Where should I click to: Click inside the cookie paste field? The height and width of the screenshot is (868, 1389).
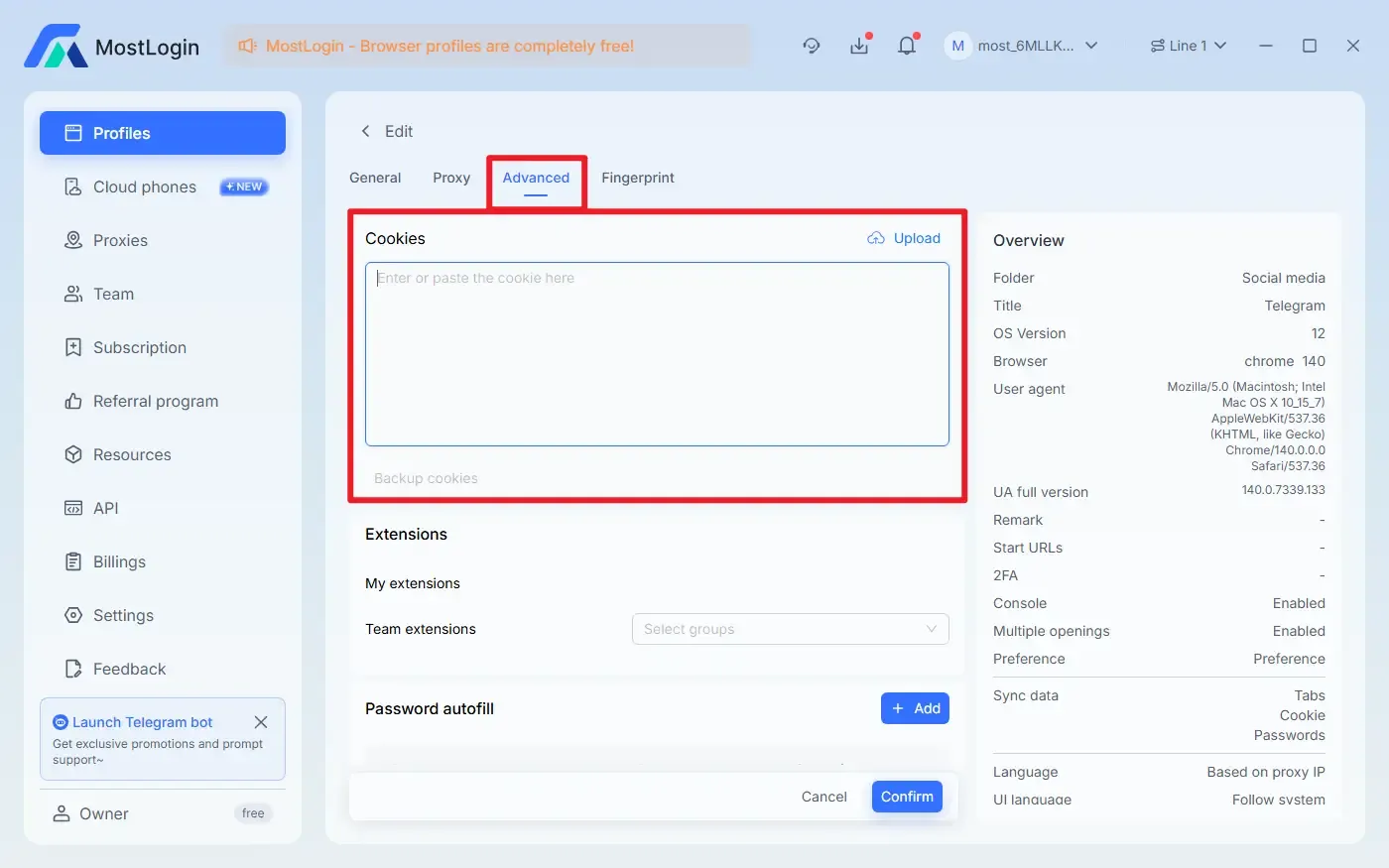[658, 354]
